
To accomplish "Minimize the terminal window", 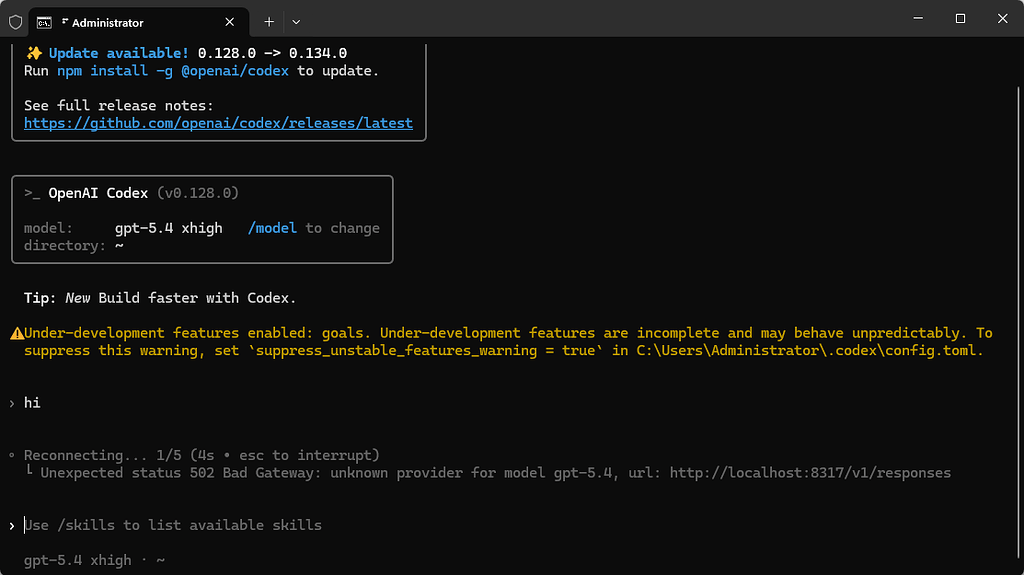I will pos(918,18).
